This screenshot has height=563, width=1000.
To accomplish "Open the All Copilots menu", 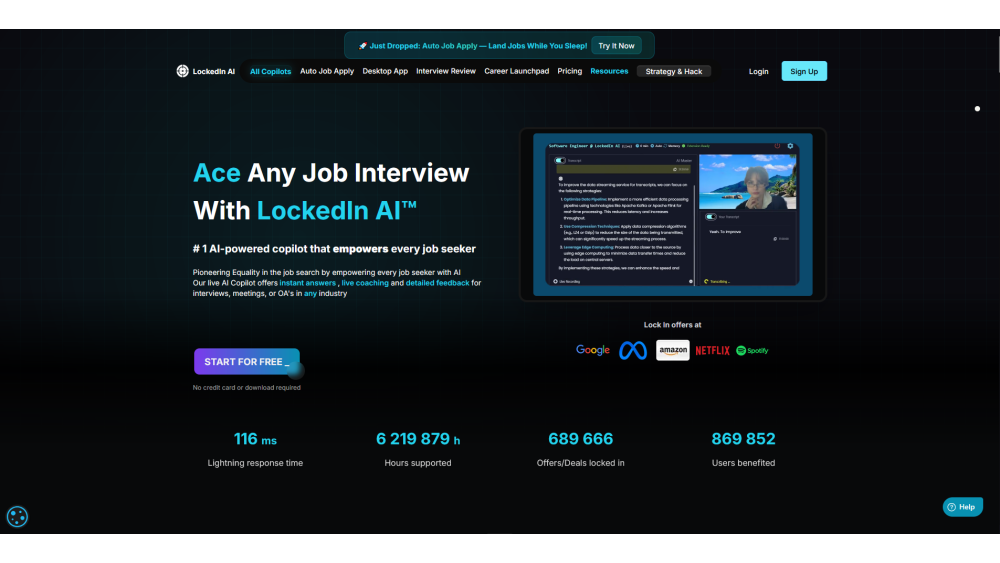I will (270, 71).
